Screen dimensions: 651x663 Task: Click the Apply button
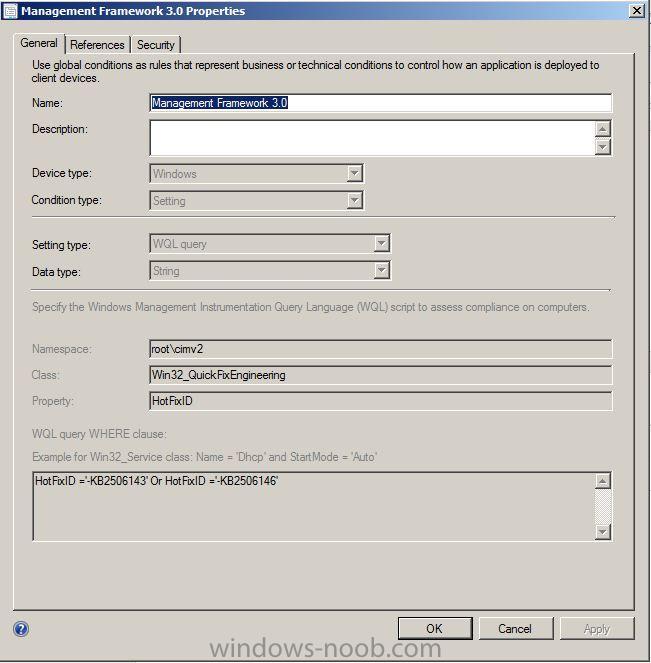point(597,628)
